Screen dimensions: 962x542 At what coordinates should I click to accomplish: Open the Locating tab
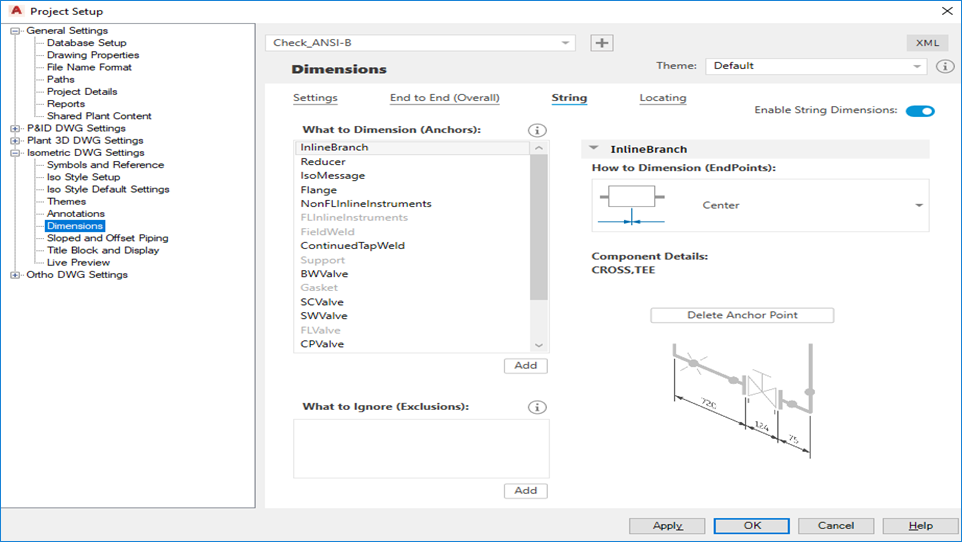662,98
